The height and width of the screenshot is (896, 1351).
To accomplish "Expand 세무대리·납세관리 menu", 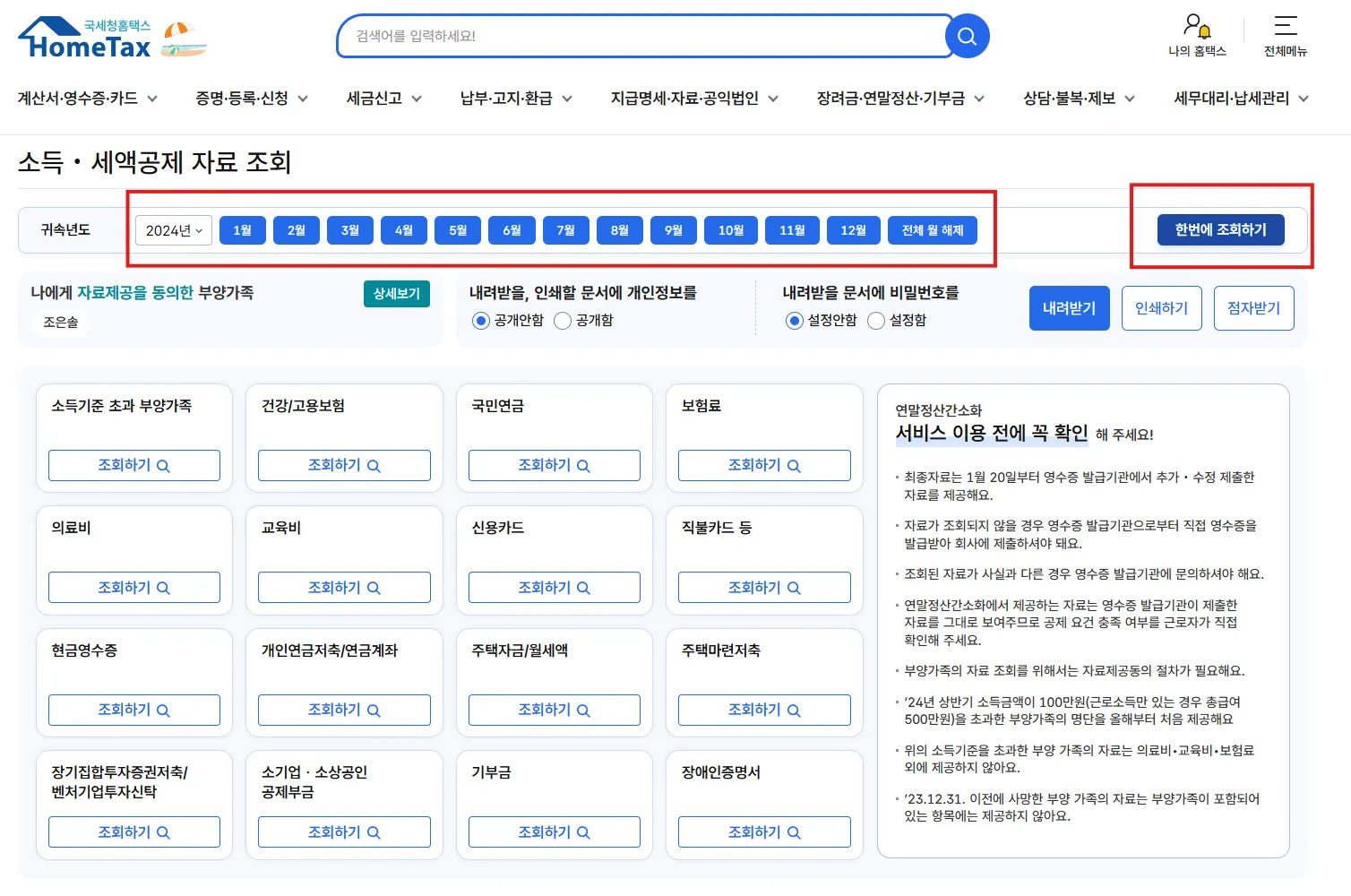I will [1241, 99].
